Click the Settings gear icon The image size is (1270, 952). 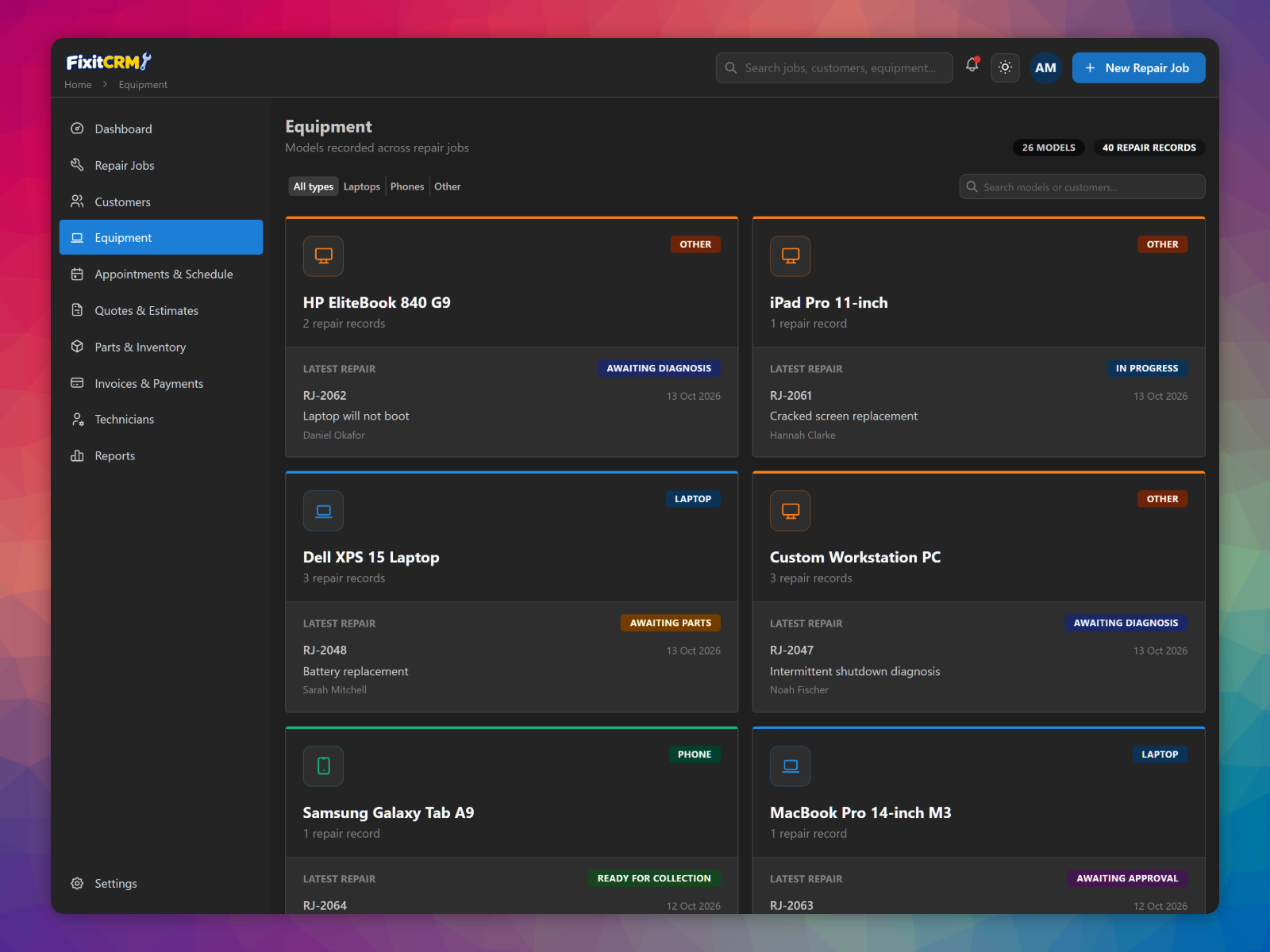pos(77,883)
